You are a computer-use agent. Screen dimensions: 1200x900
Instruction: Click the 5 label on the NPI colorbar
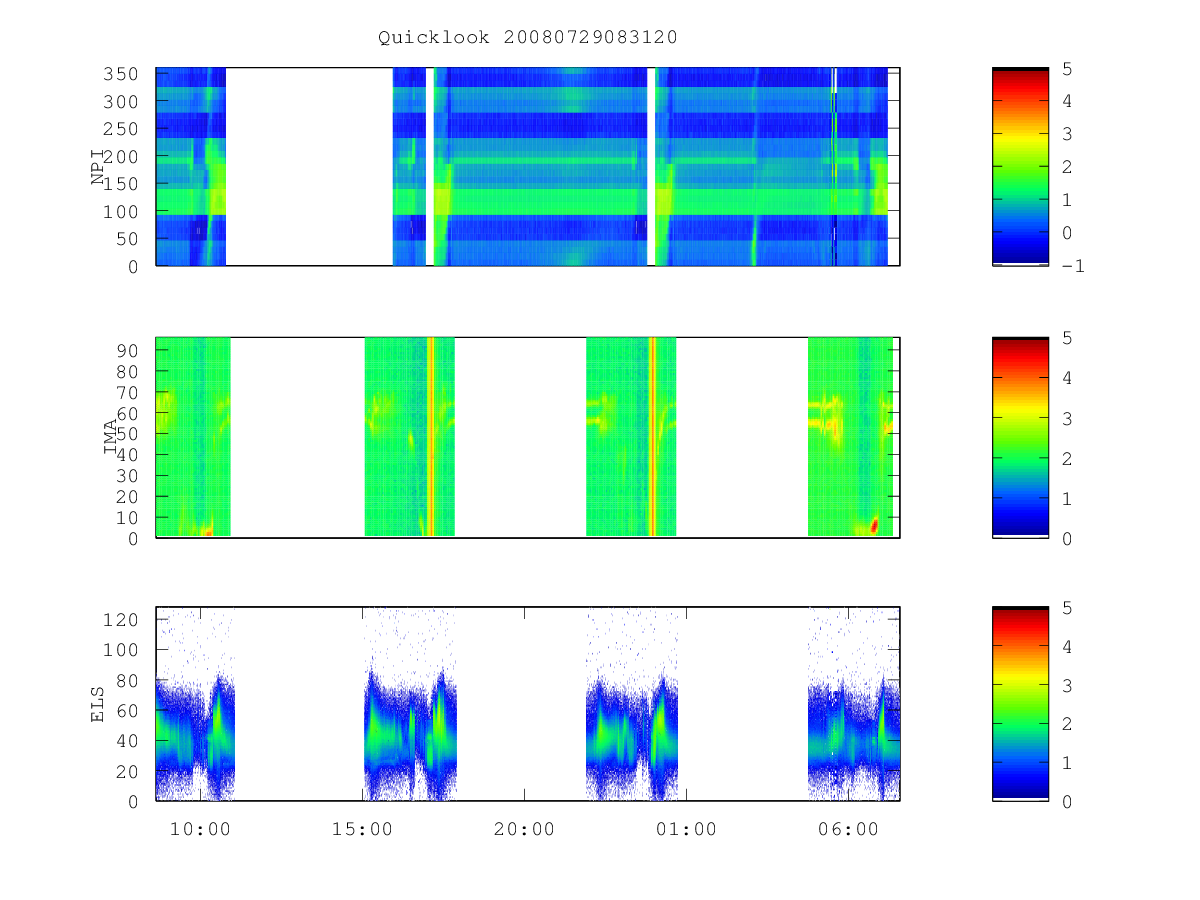[x=1069, y=67]
